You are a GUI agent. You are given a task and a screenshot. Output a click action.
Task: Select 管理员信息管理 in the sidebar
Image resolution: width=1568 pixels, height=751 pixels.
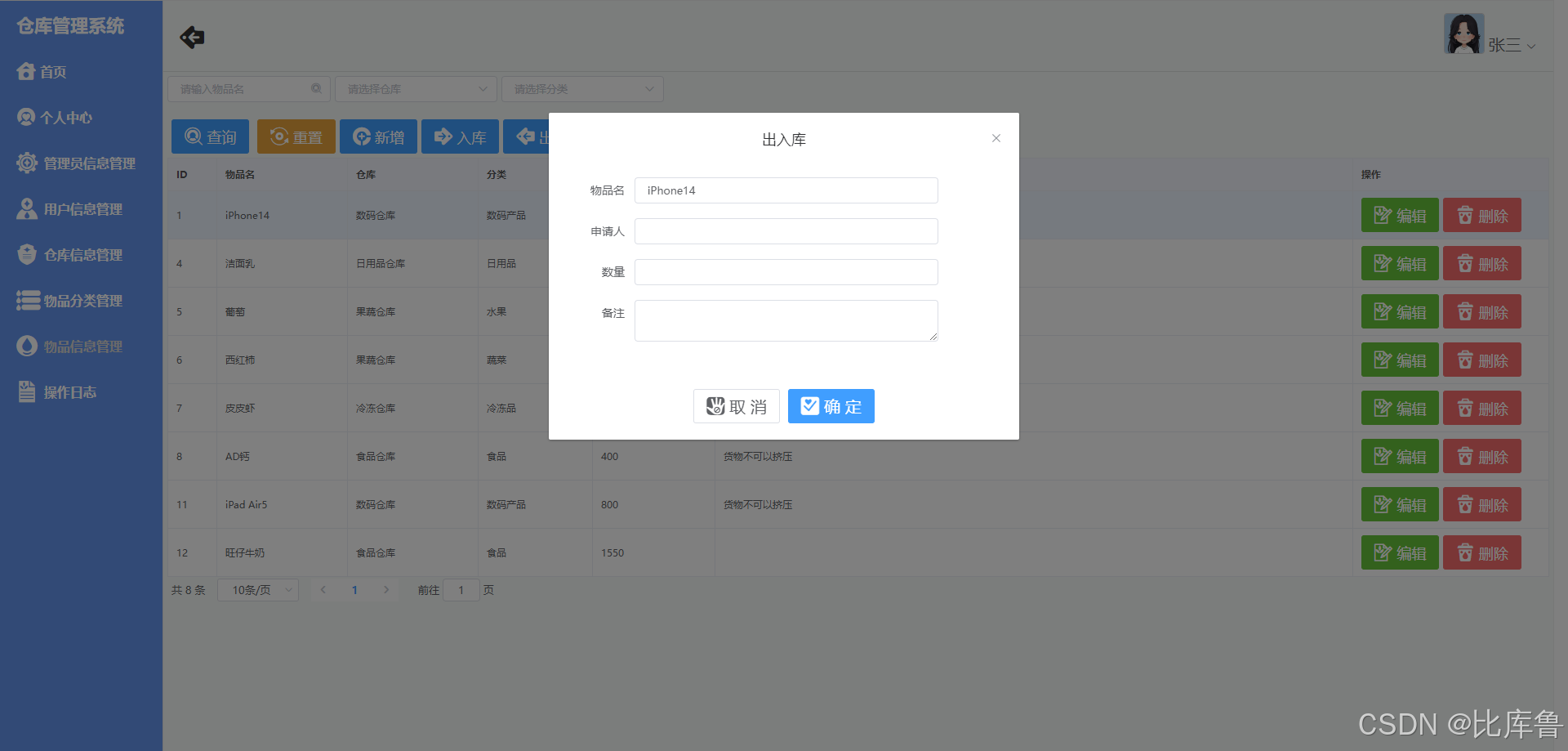[x=88, y=163]
